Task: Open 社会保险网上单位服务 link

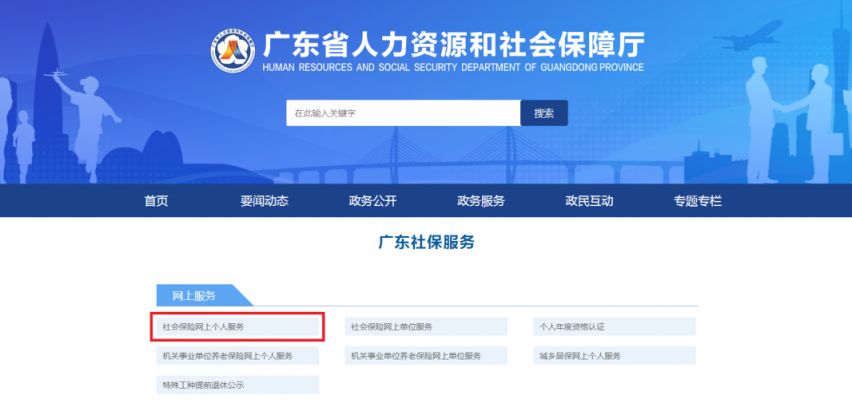Action: click(426, 327)
